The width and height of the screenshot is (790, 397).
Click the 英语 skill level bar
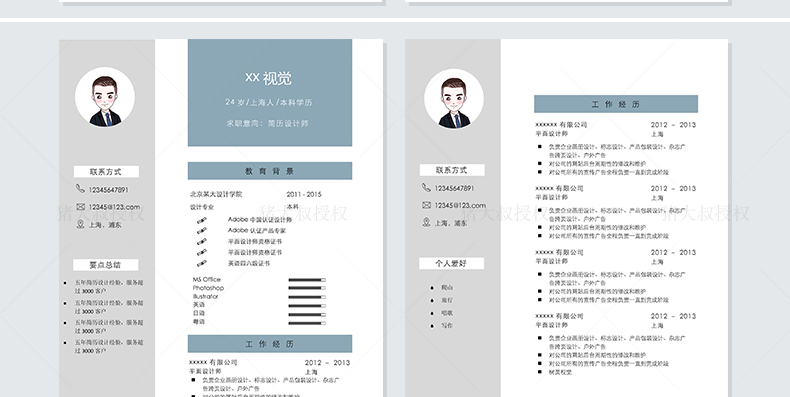[307, 305]
